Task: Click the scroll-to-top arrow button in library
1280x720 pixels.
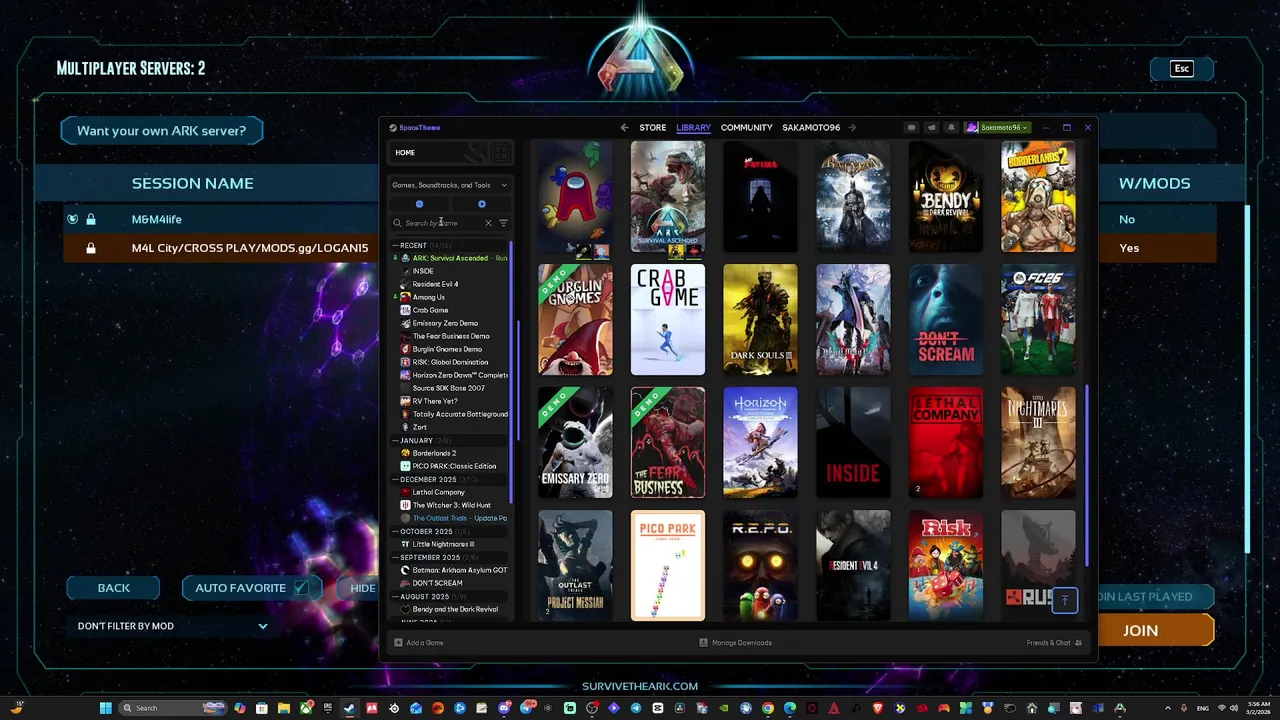Action: [1064, 600]
